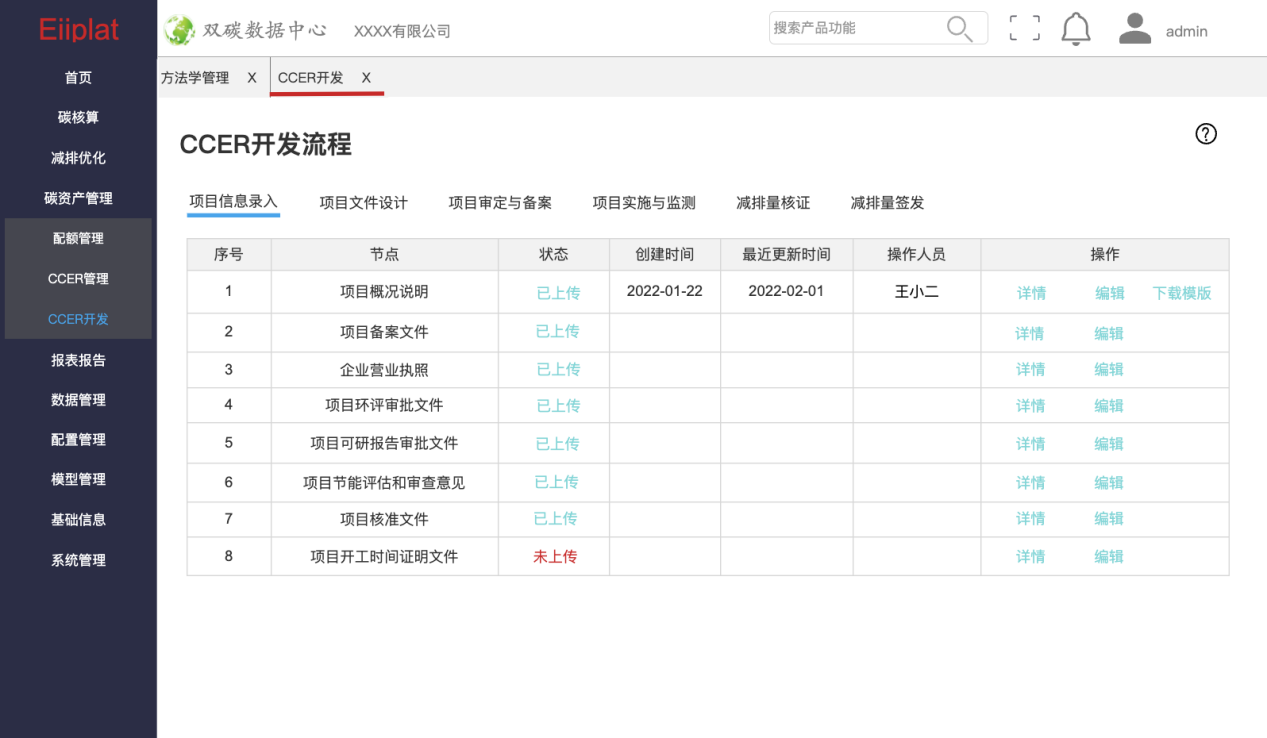Click the green globe logo
The height and width of the screenshot is (738, 1267).
pyautogui.click(x=180, y=30)
